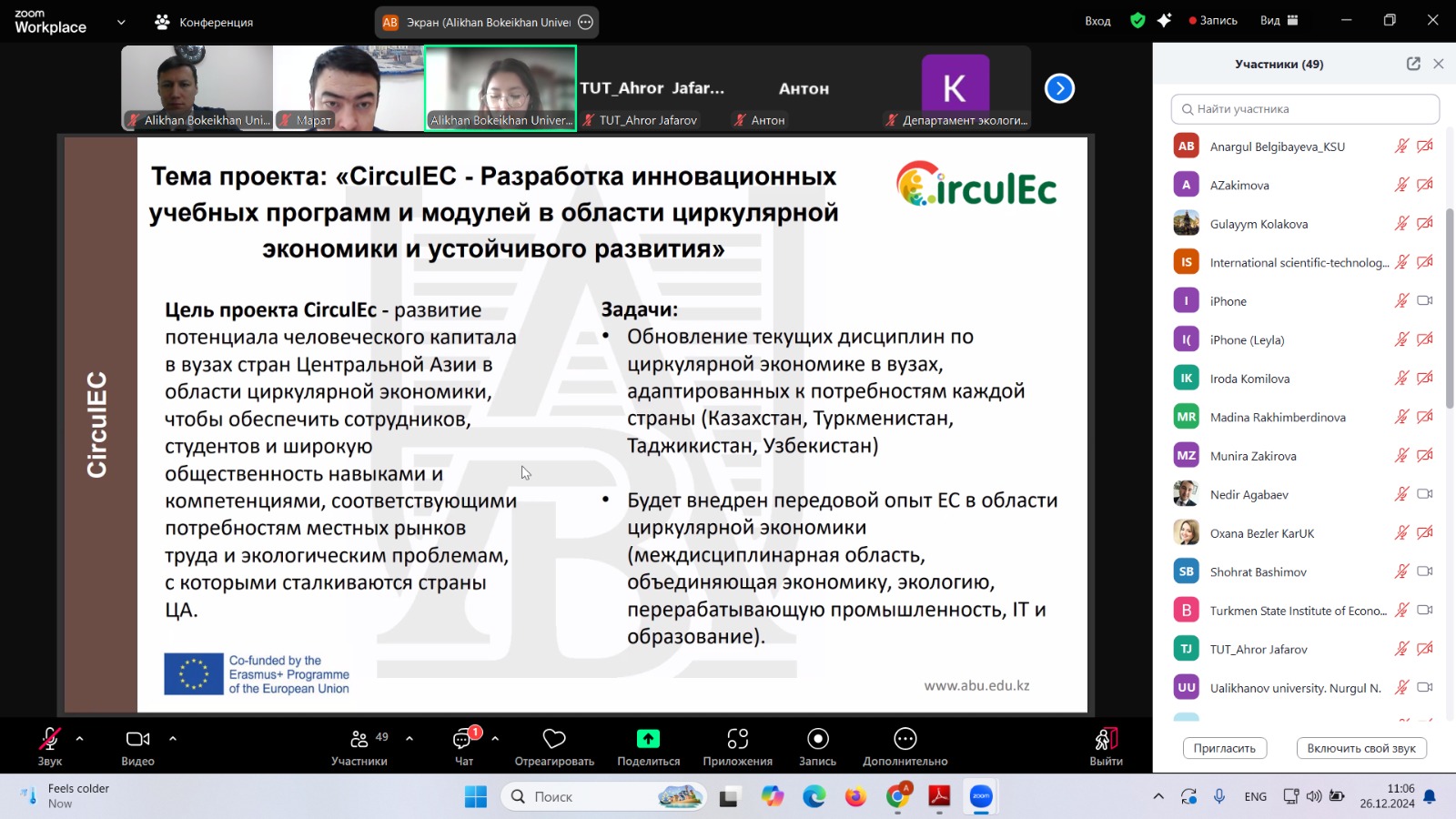
Task: Click the Запись recording indicator at top
Action: coord(1213,20)
